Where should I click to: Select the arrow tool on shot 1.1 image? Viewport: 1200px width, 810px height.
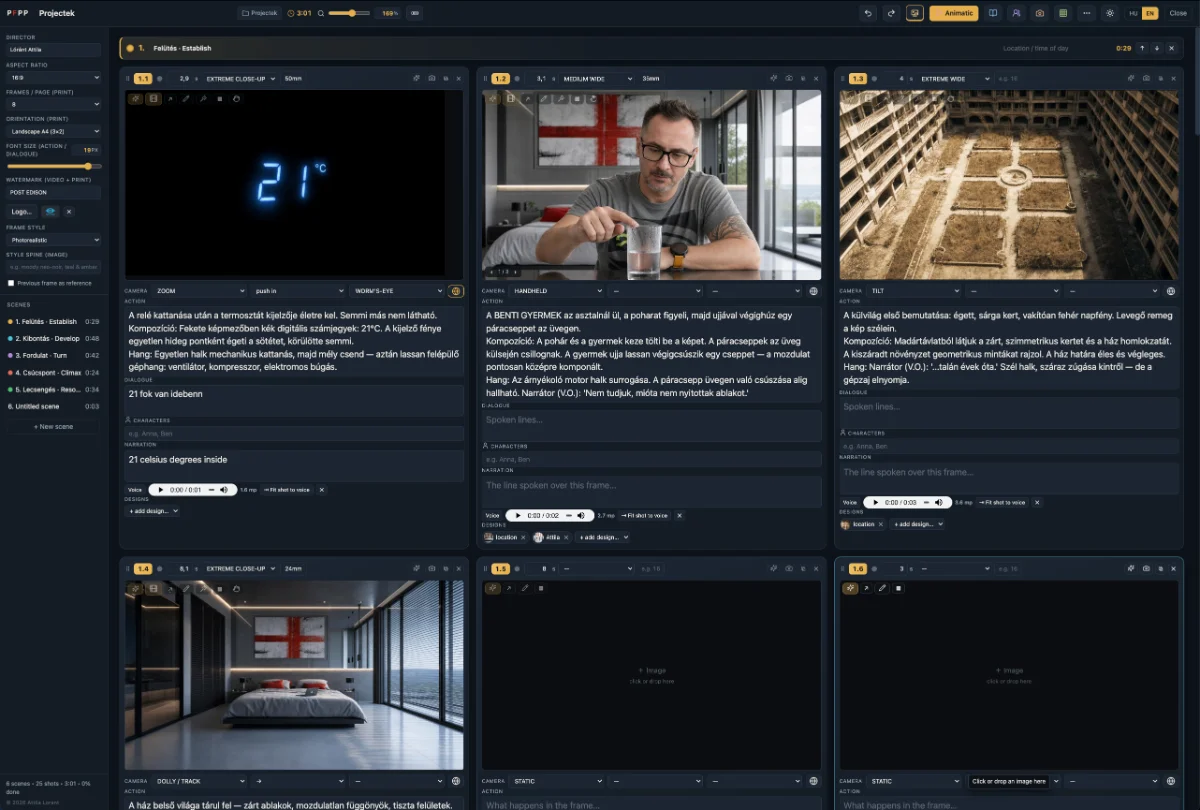pyautogui.click(x=170, y=99)
